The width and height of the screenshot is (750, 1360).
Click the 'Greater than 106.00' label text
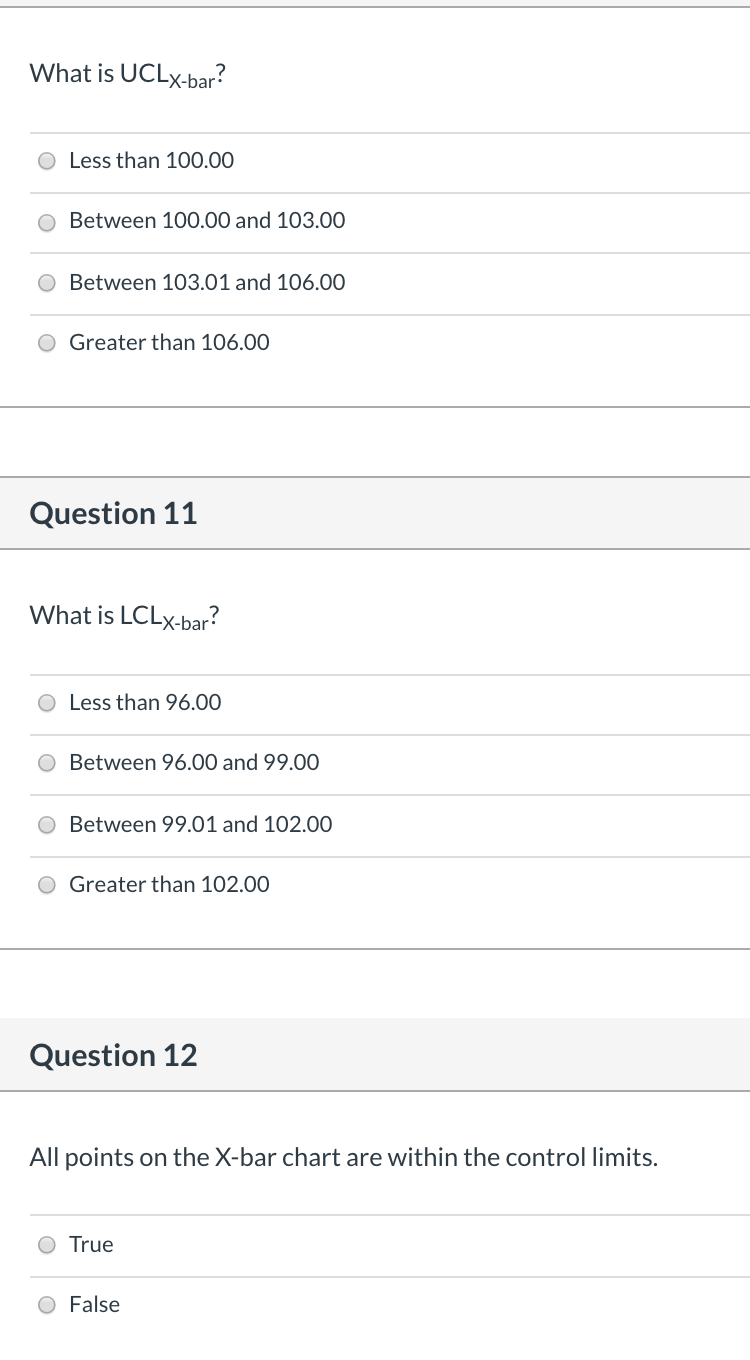tap(168, 343)
